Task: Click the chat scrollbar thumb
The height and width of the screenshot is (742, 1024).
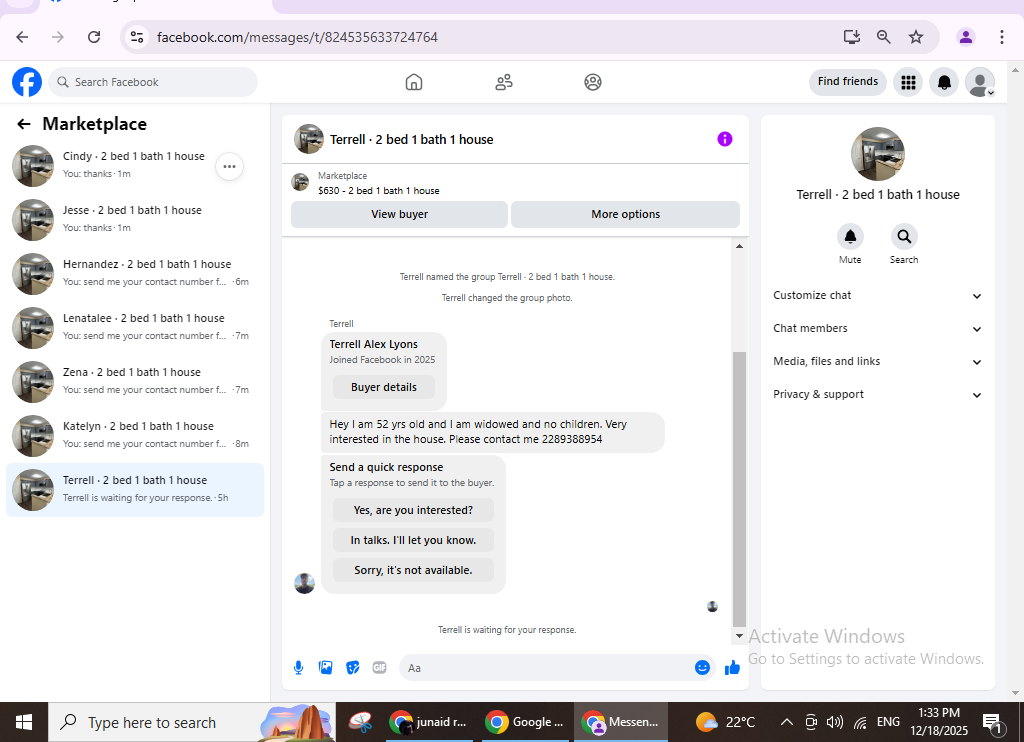Action: 739,489
